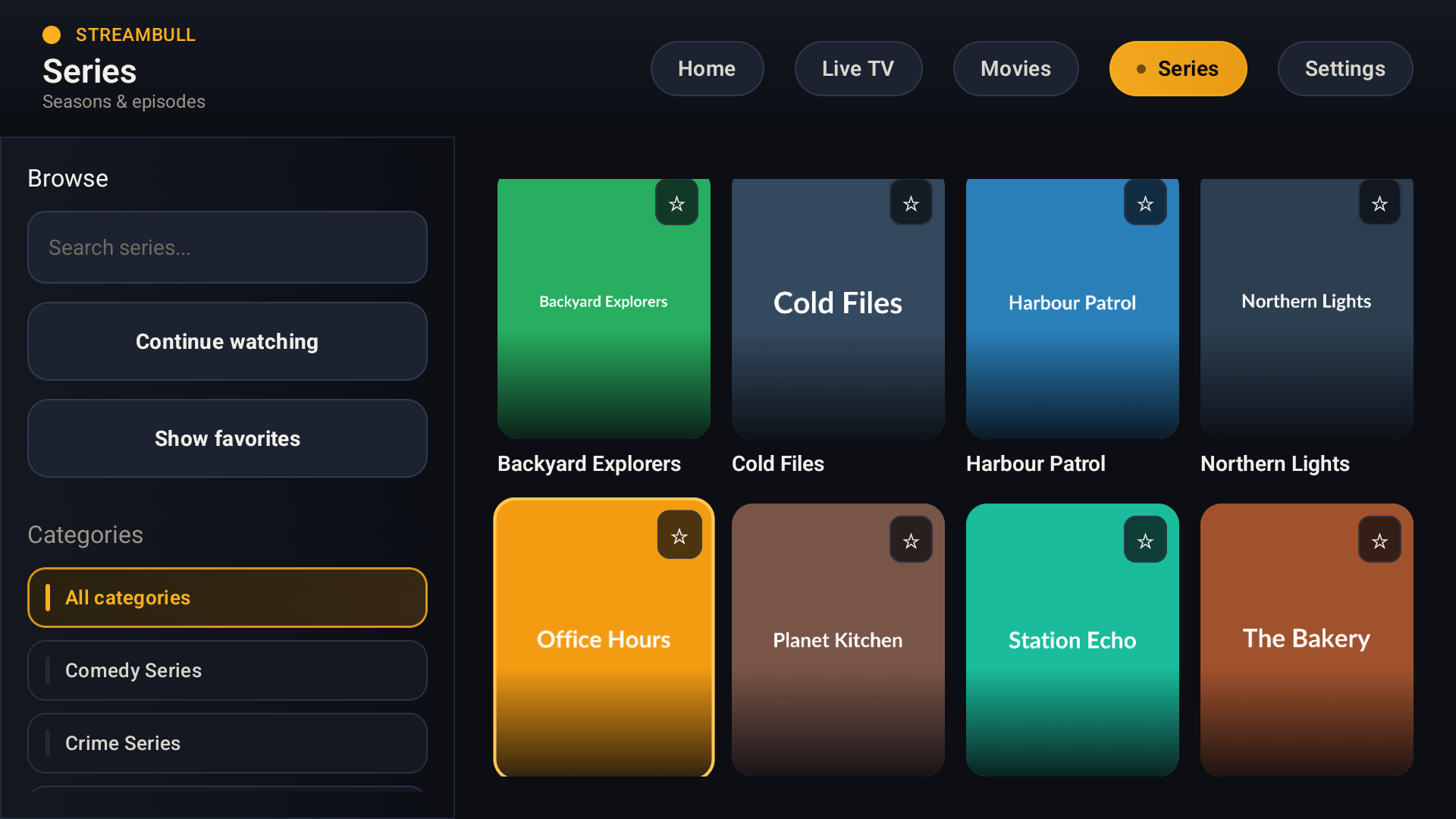This screenshot has width=1456, height=819.
Task: Toggle Show favorites filter
Action: (x=227, y=438)
